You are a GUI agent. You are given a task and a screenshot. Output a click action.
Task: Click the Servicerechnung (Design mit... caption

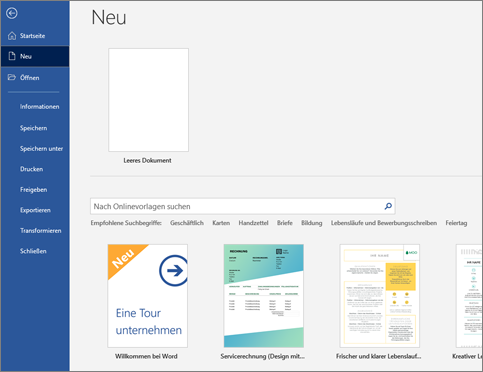[x=263, y=356]
